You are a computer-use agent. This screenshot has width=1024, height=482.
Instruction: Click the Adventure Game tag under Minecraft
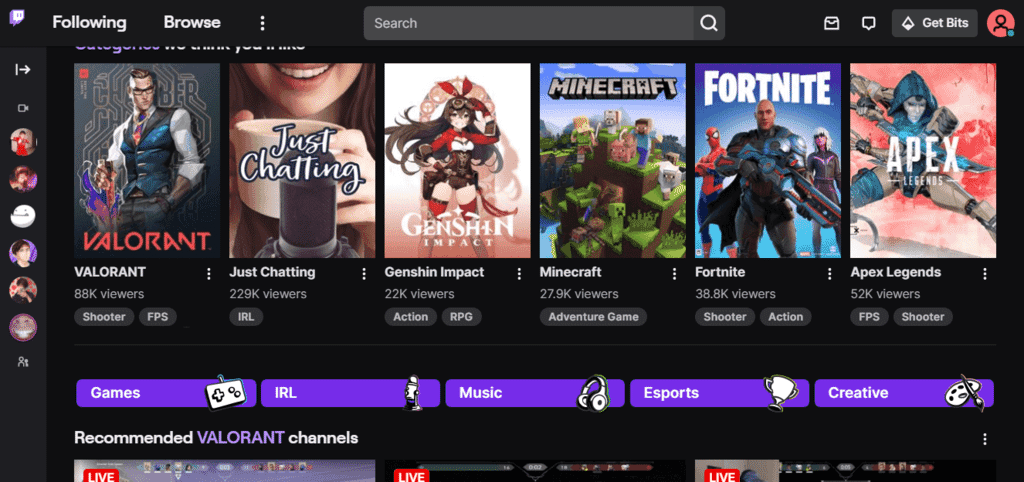click(594, 317)
